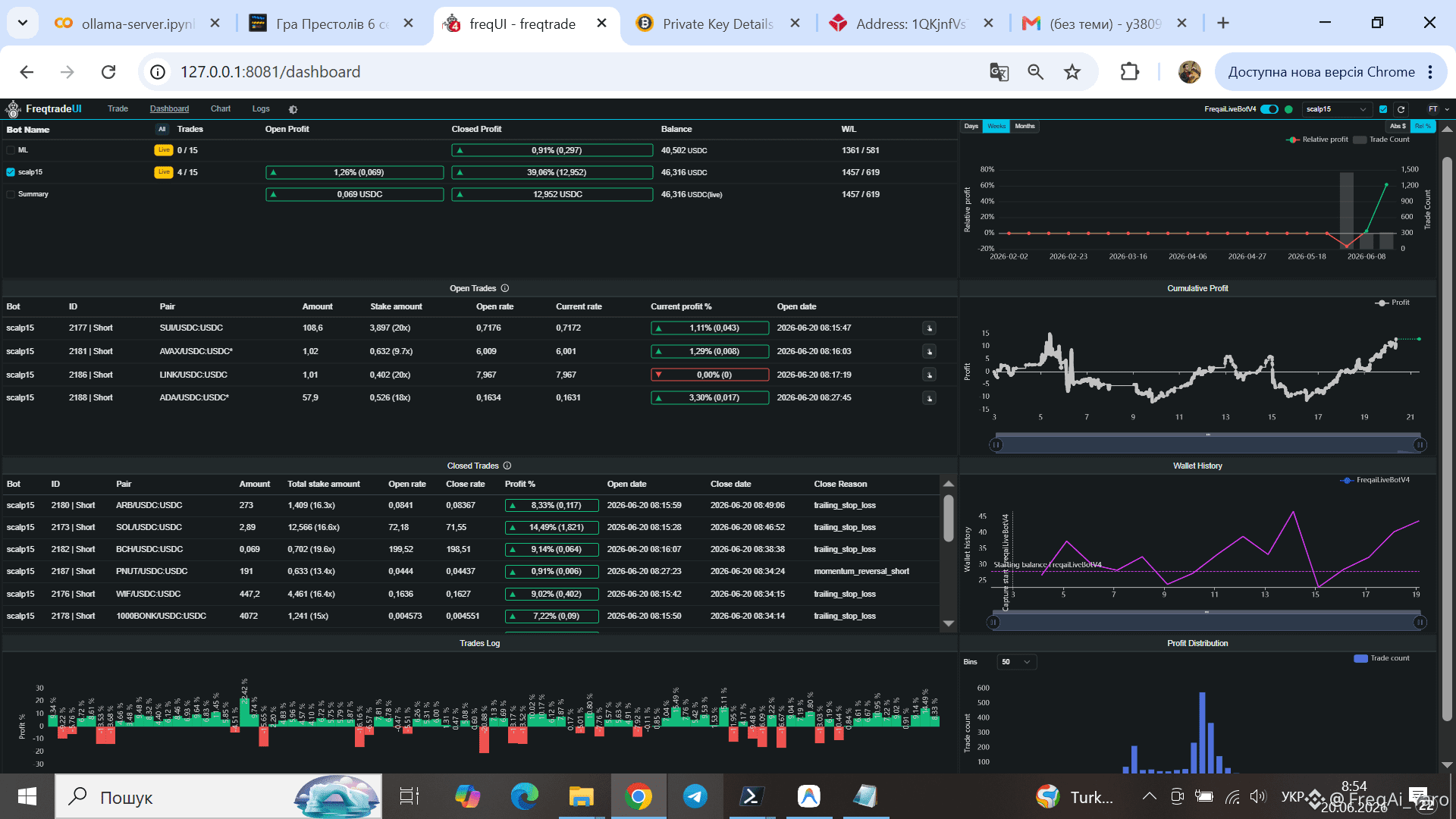Open actions icon for AVAX/USDC trade 2181

click(x=929, y=351)
